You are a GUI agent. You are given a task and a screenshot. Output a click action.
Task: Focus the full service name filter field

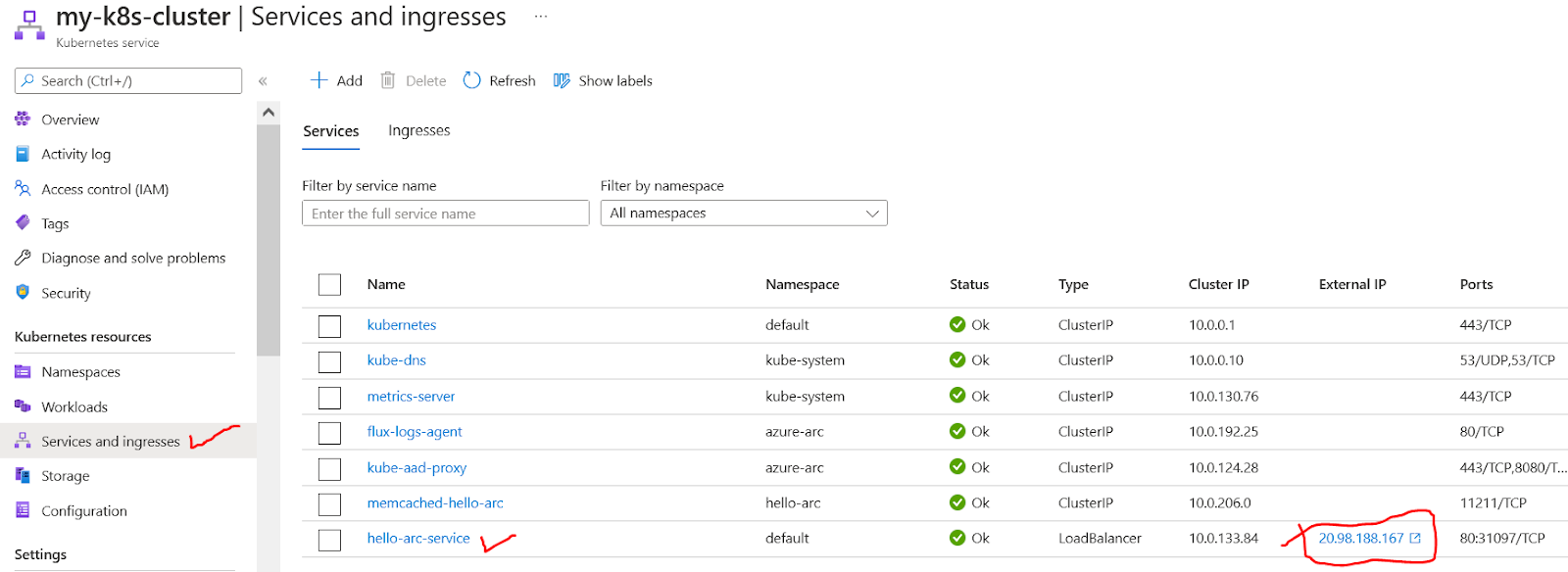pos(446,213)
